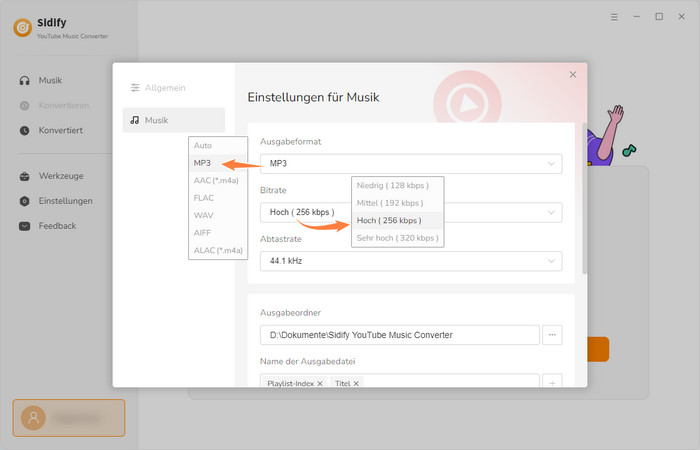
Task: Click the Ausgabeordner path field
Action: 400,335
